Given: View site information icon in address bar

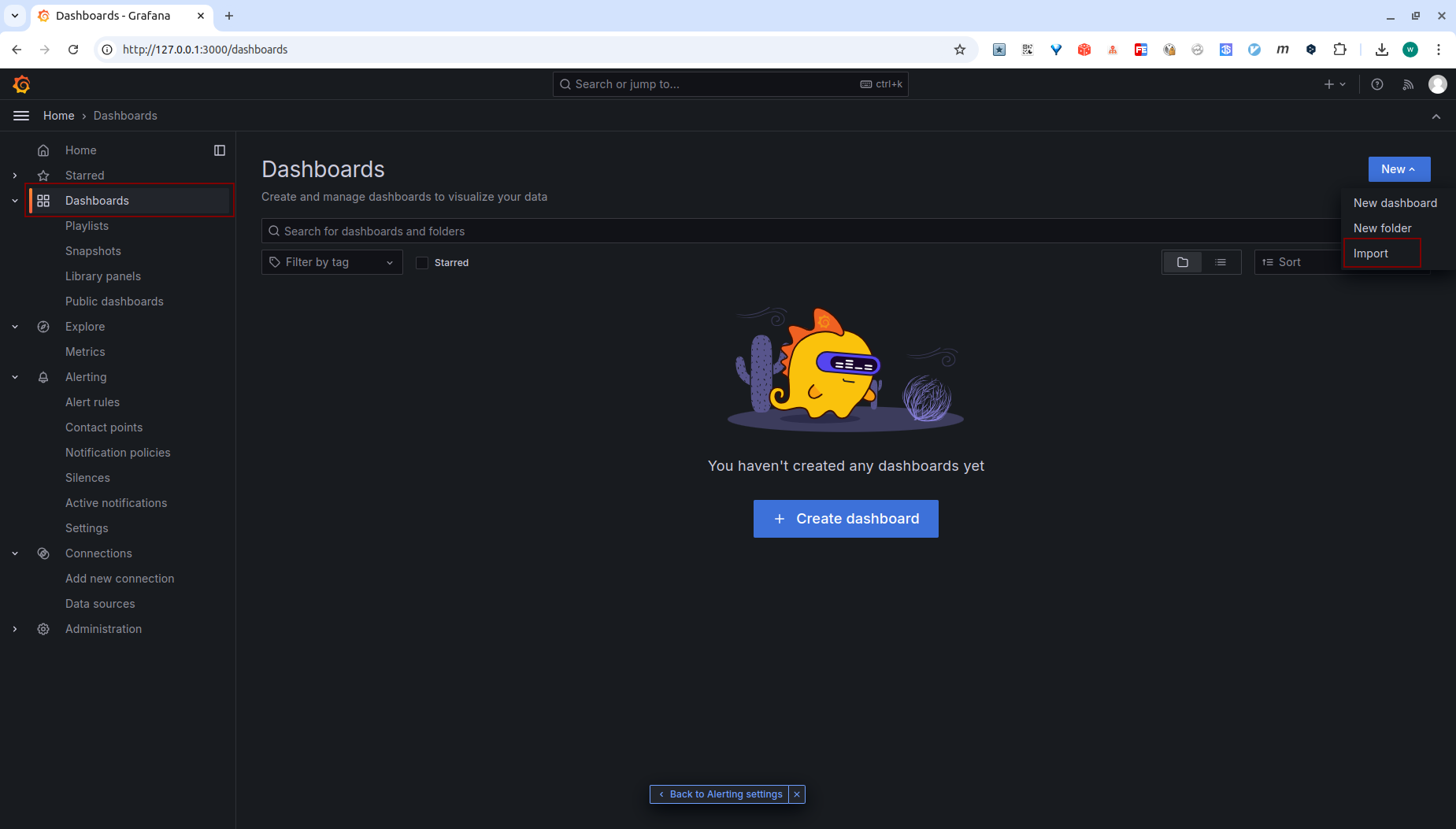Looking at the screenshot, I should click(107, 50).
